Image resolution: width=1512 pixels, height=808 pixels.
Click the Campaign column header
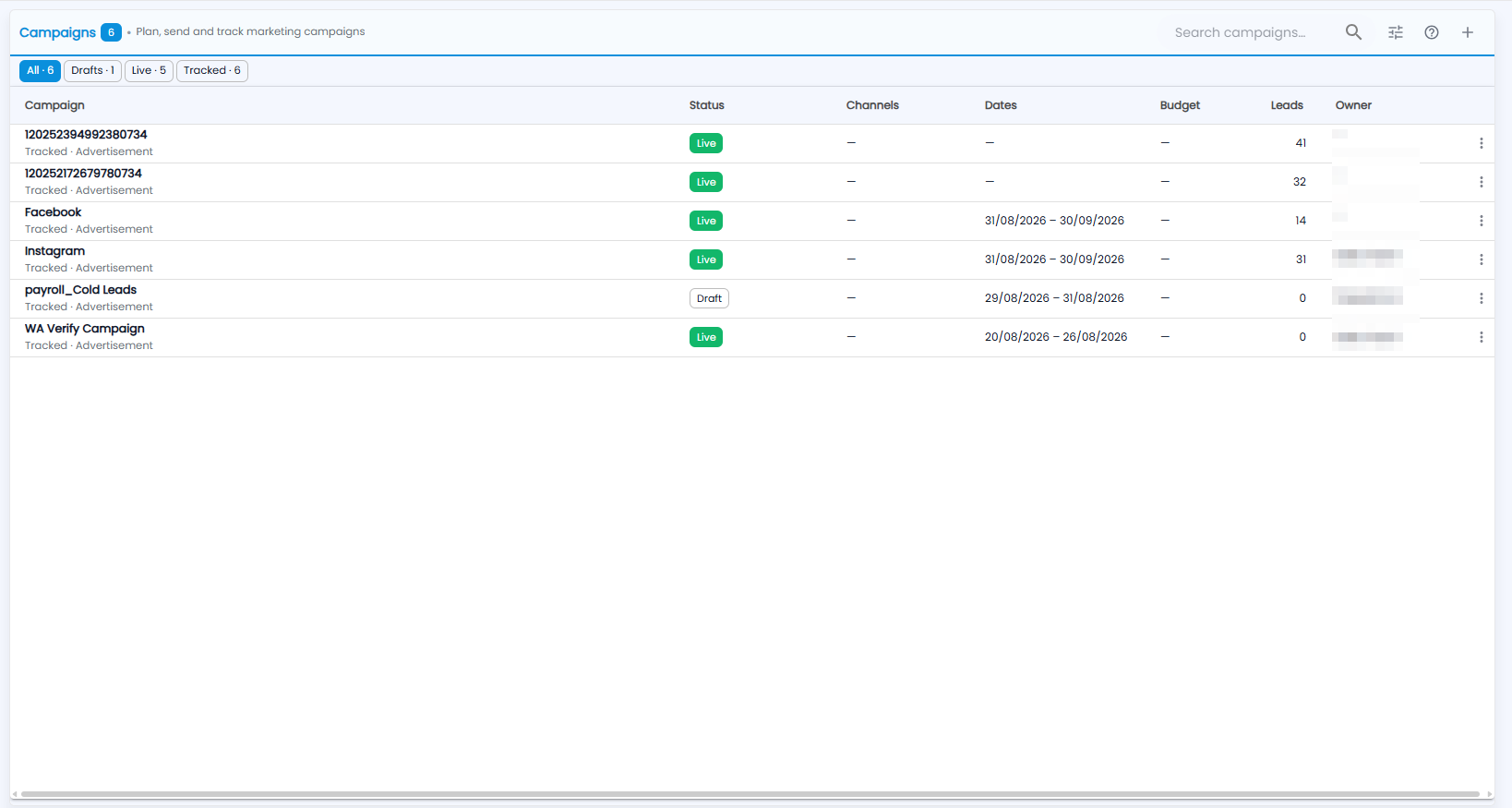point(54,105)
